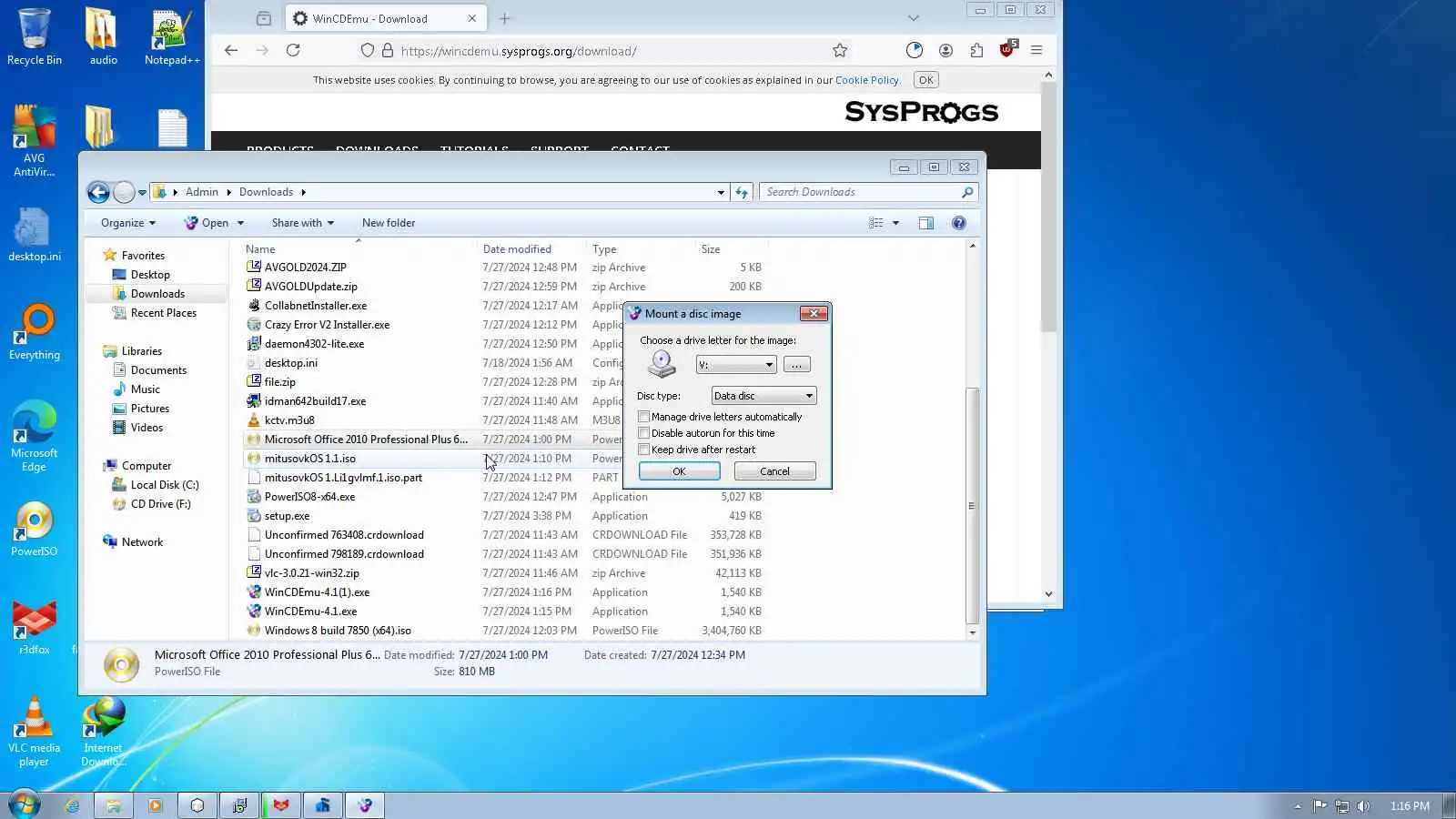Open the Disc type combo box
1456x819 pixels.
click(x=764, y=396)
